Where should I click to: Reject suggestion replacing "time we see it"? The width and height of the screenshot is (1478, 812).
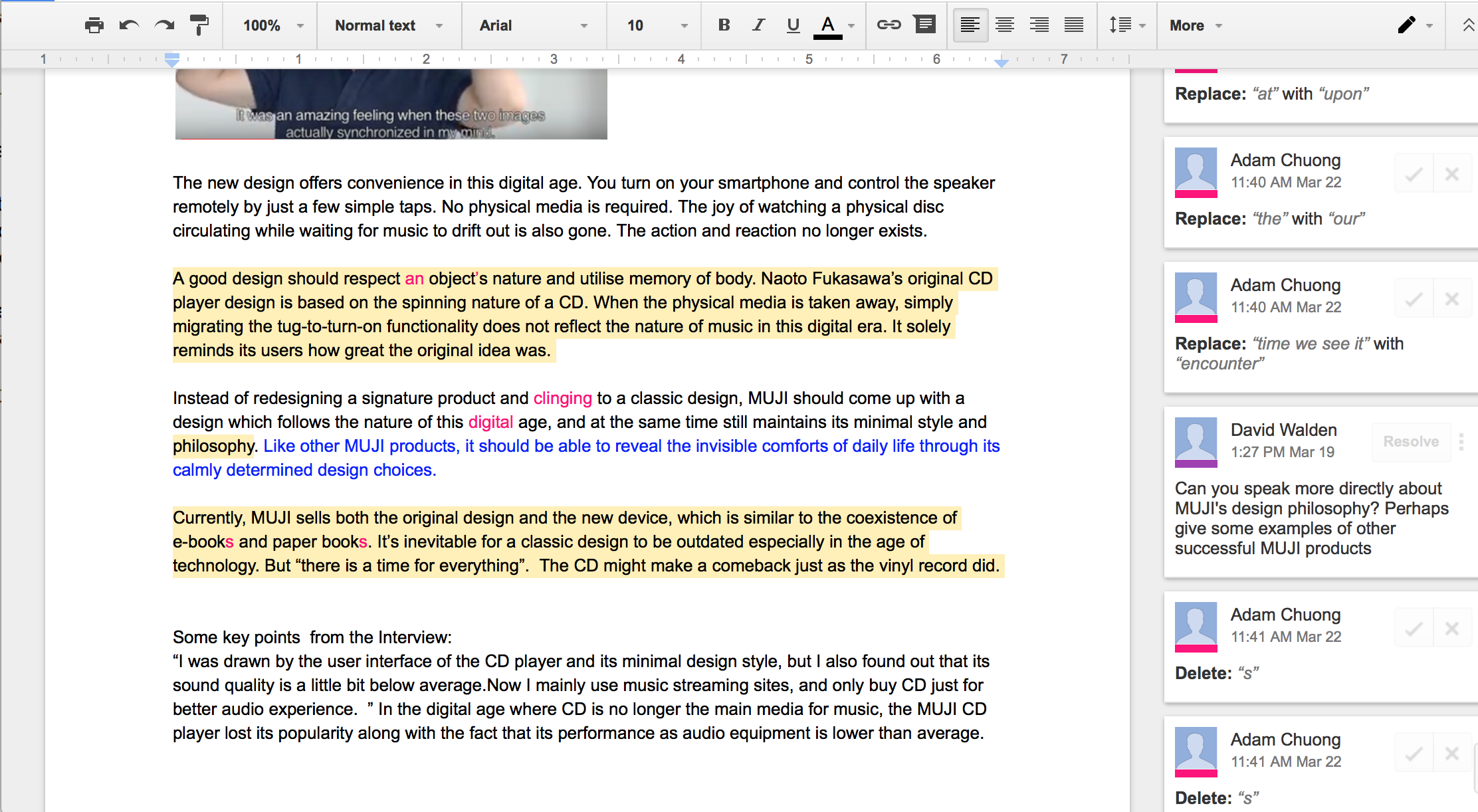coord(1452,299)
